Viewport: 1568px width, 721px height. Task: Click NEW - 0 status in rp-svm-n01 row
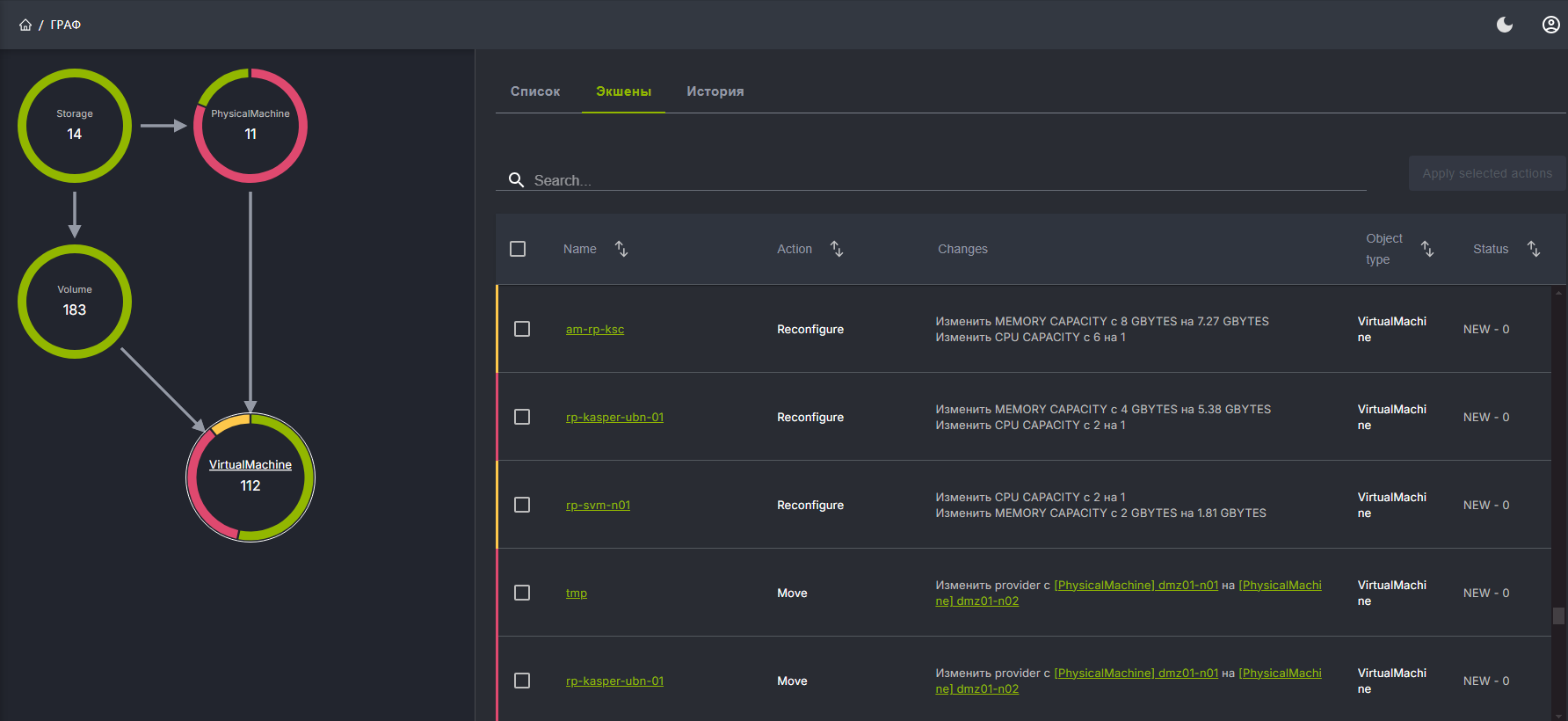pos(1486,505)
